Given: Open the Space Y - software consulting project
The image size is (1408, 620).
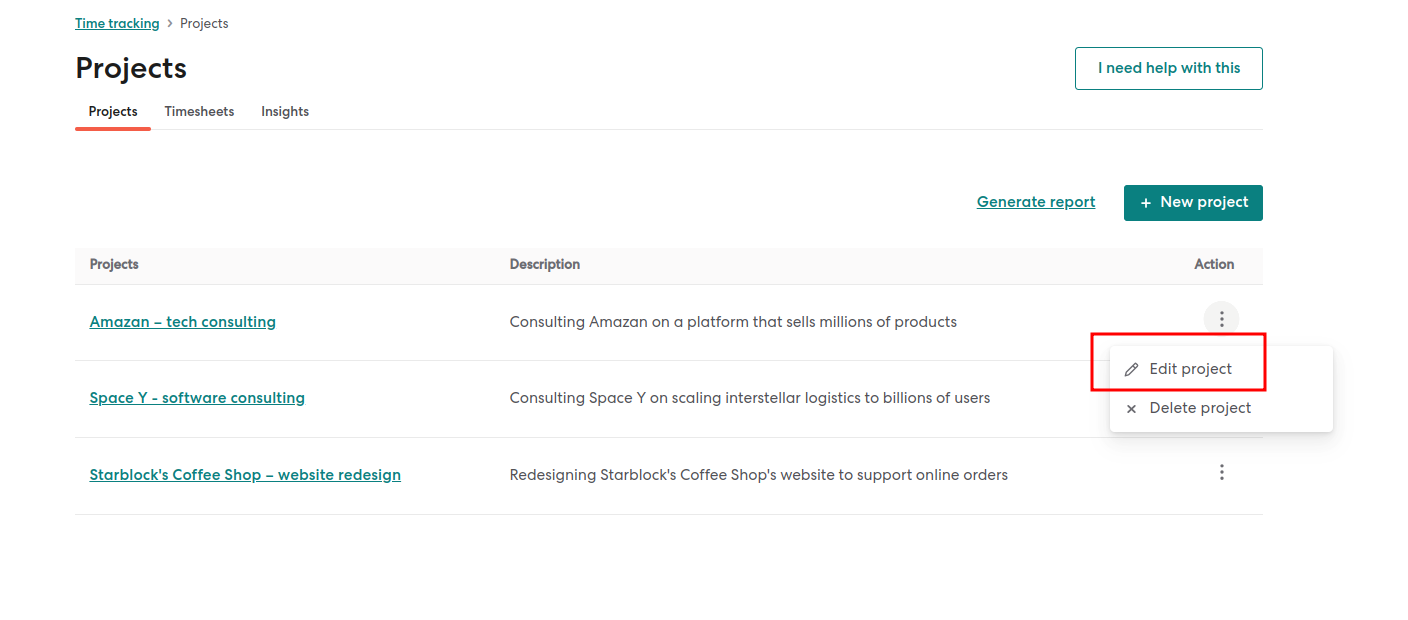Looking at the screenshot, I should click(197, 398).
